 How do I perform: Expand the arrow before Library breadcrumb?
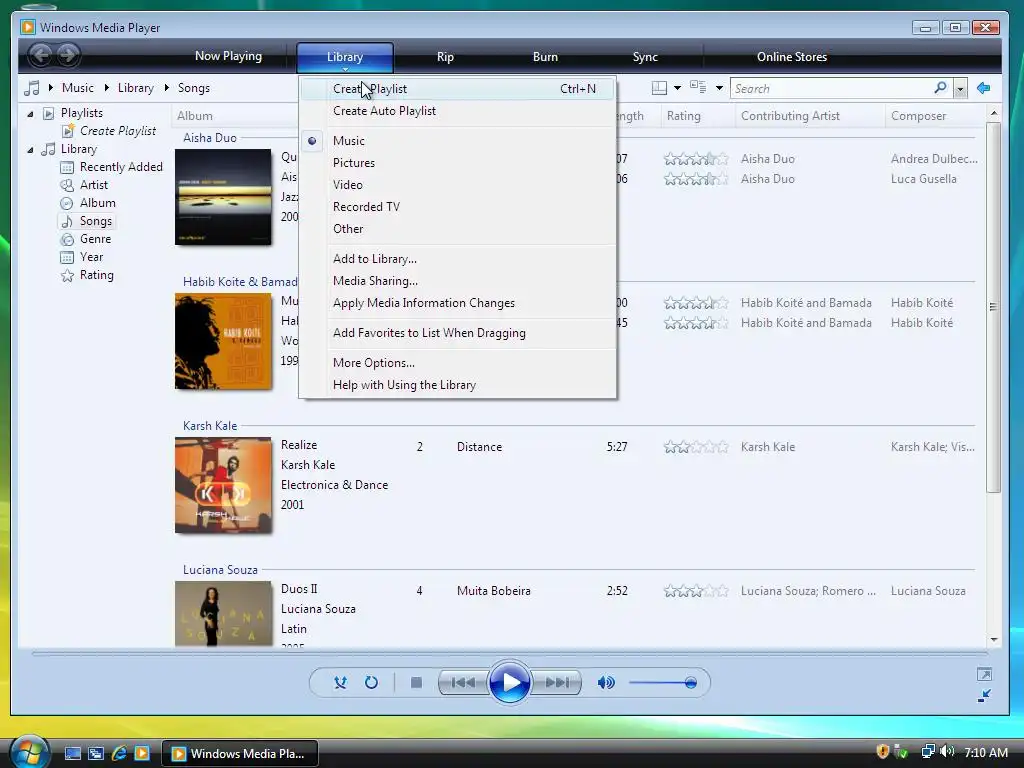coord(106,88)
